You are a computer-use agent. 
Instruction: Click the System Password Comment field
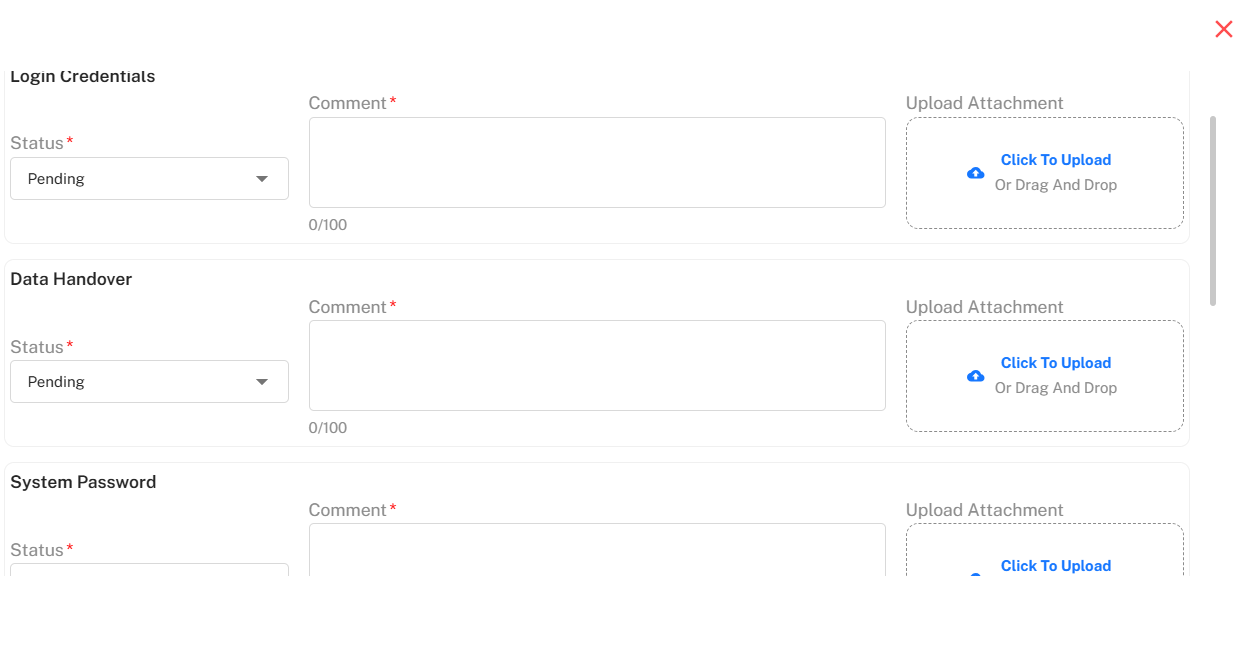[x=597, y=549]
